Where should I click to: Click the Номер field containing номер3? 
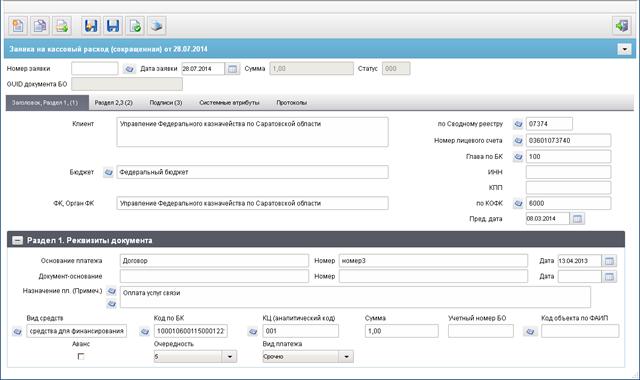[433, 261]
